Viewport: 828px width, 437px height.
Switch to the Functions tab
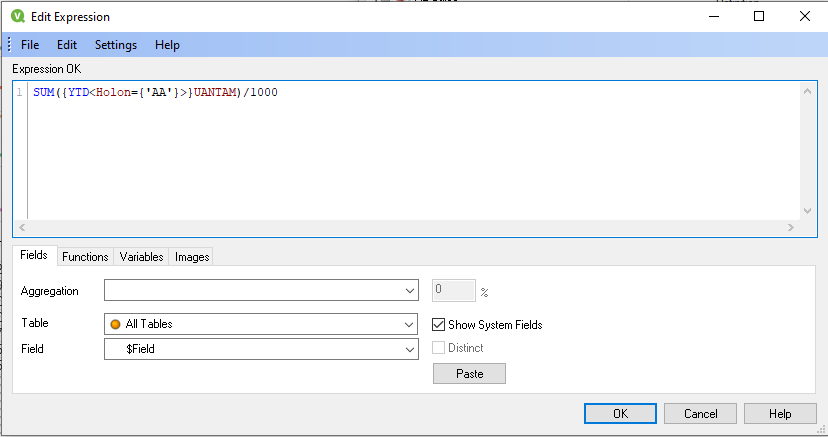pos(85,256)
